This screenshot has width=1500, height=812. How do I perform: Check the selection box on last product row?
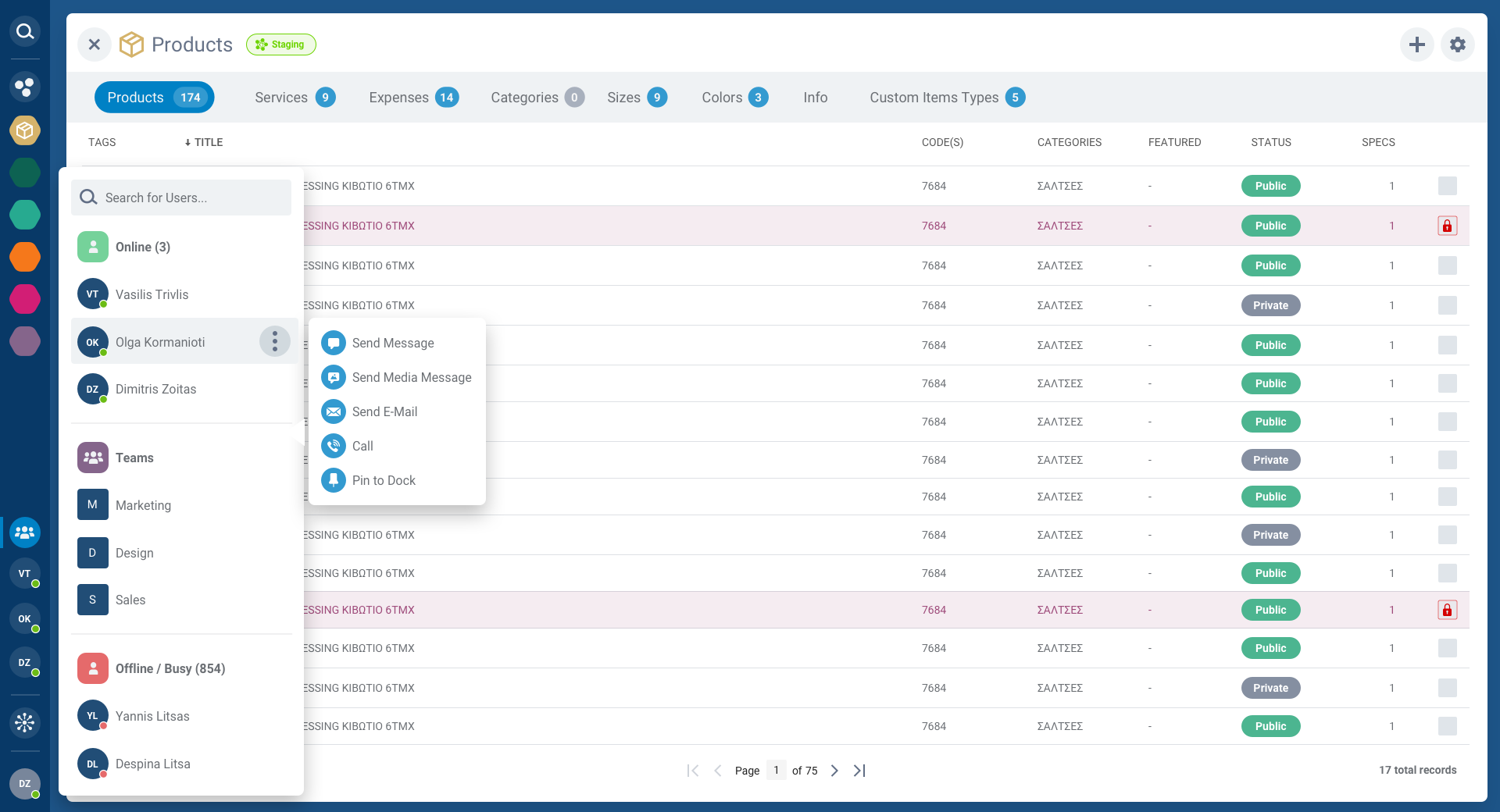(1448, 726)
